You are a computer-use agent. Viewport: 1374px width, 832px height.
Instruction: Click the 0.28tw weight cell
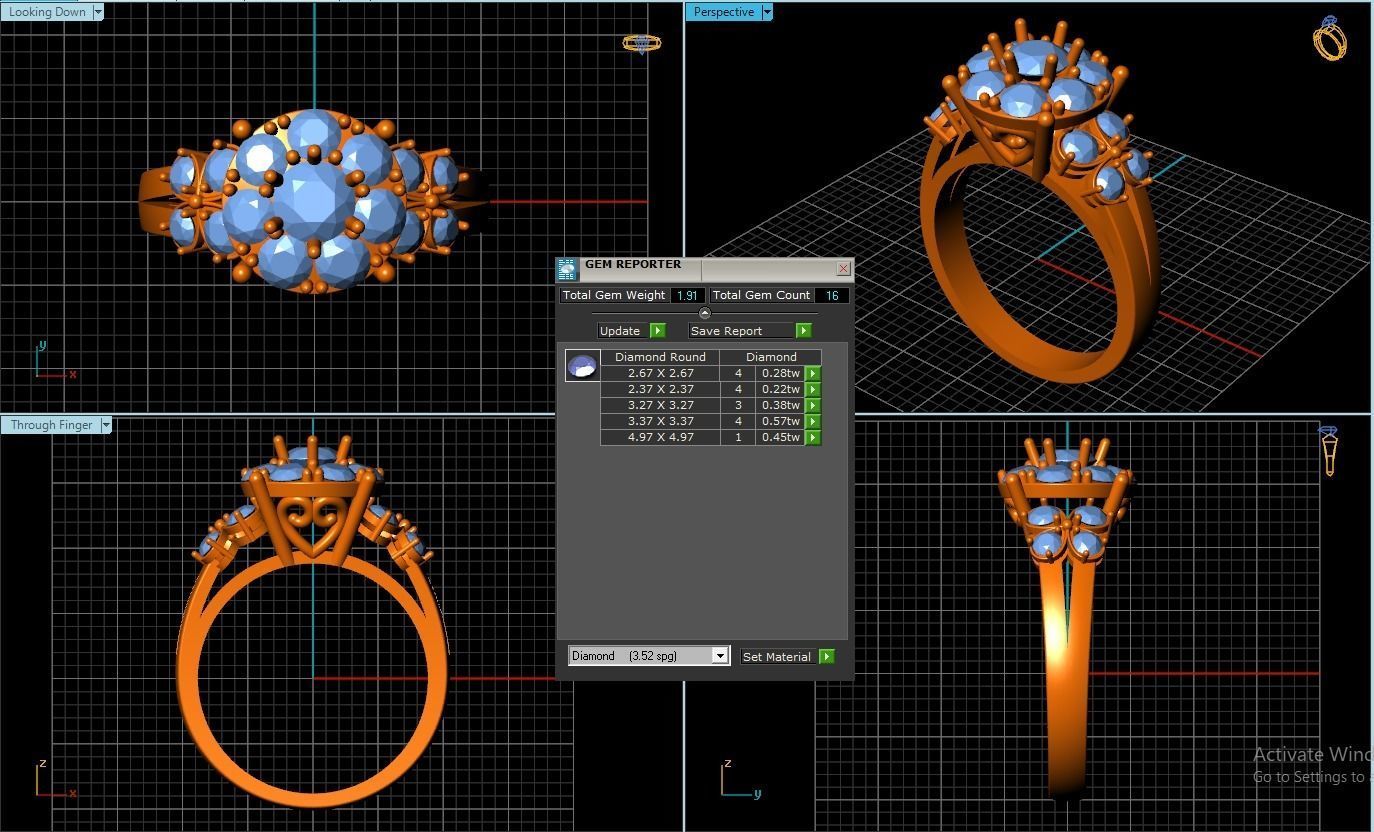(x=780, y=373)
